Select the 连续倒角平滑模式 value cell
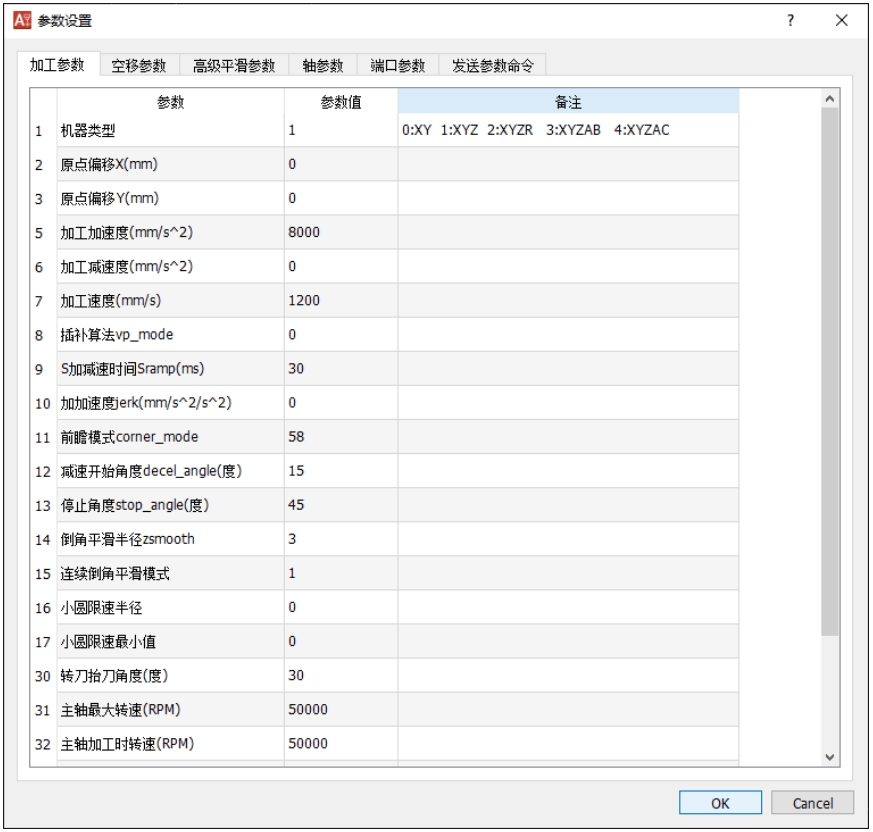Image resolution: width=873 pixels, height=832 pixels. tap(341, 573)
